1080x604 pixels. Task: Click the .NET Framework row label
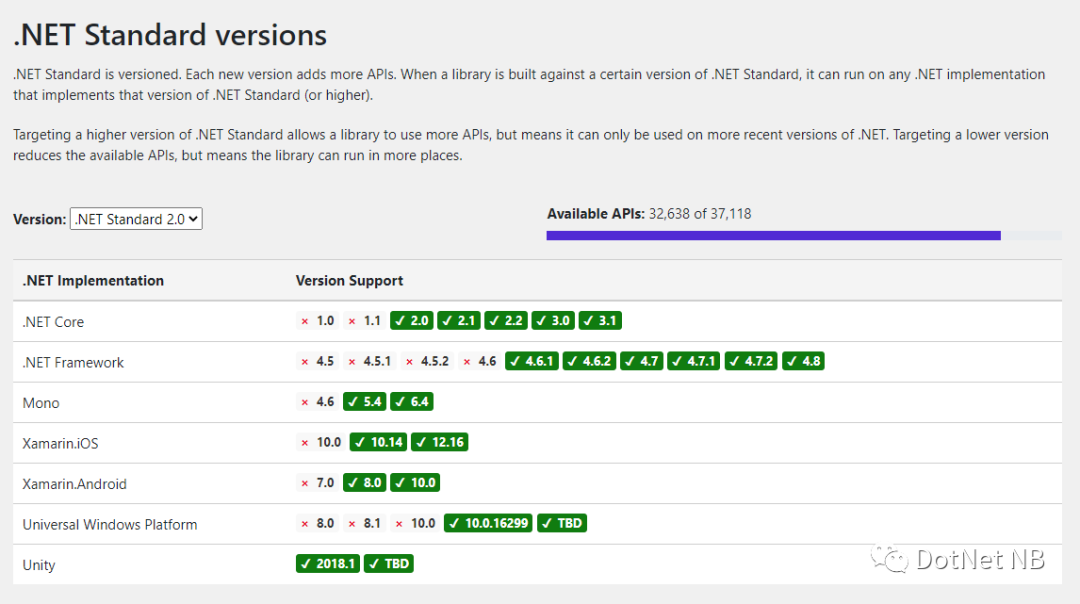pos(73,362)
